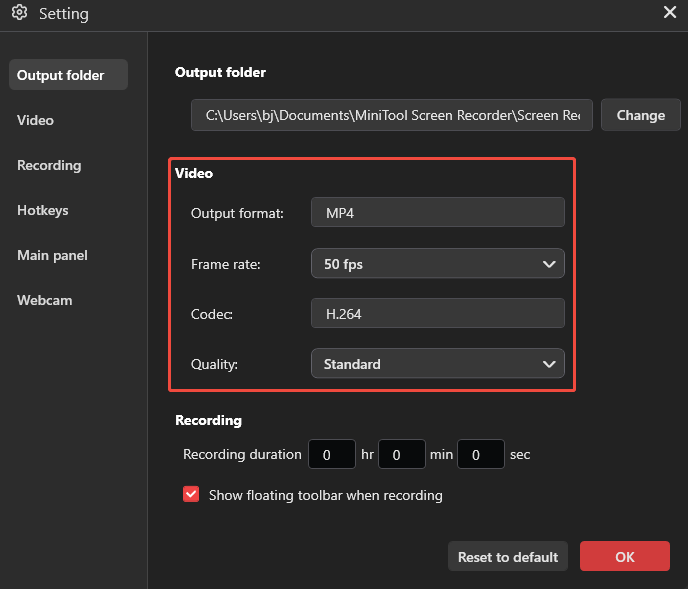Click the recording duration minutes field
The height and width of the screenshot is (589, 688).
coord(401,454)
